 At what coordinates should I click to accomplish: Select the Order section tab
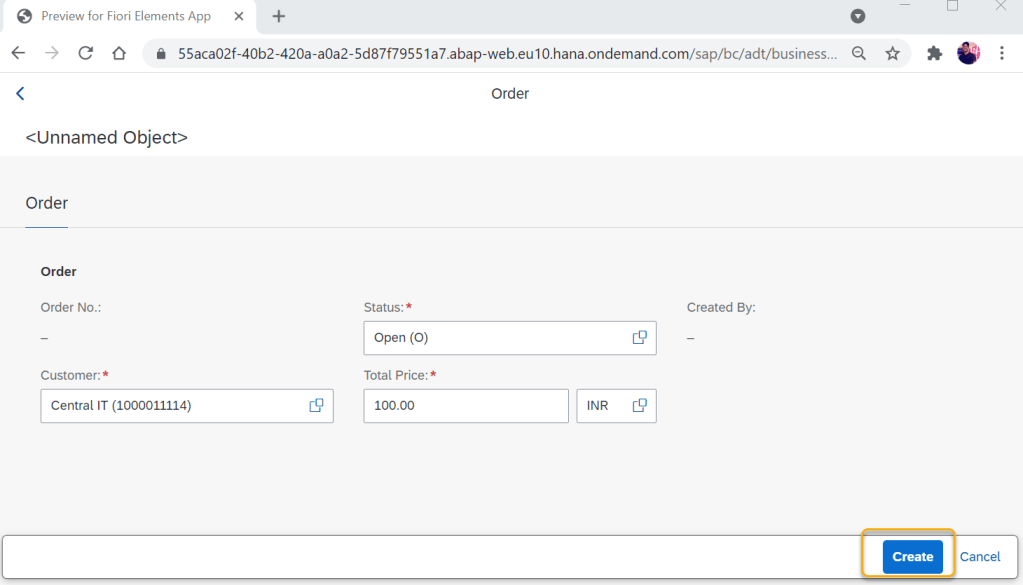coord(46,203)
